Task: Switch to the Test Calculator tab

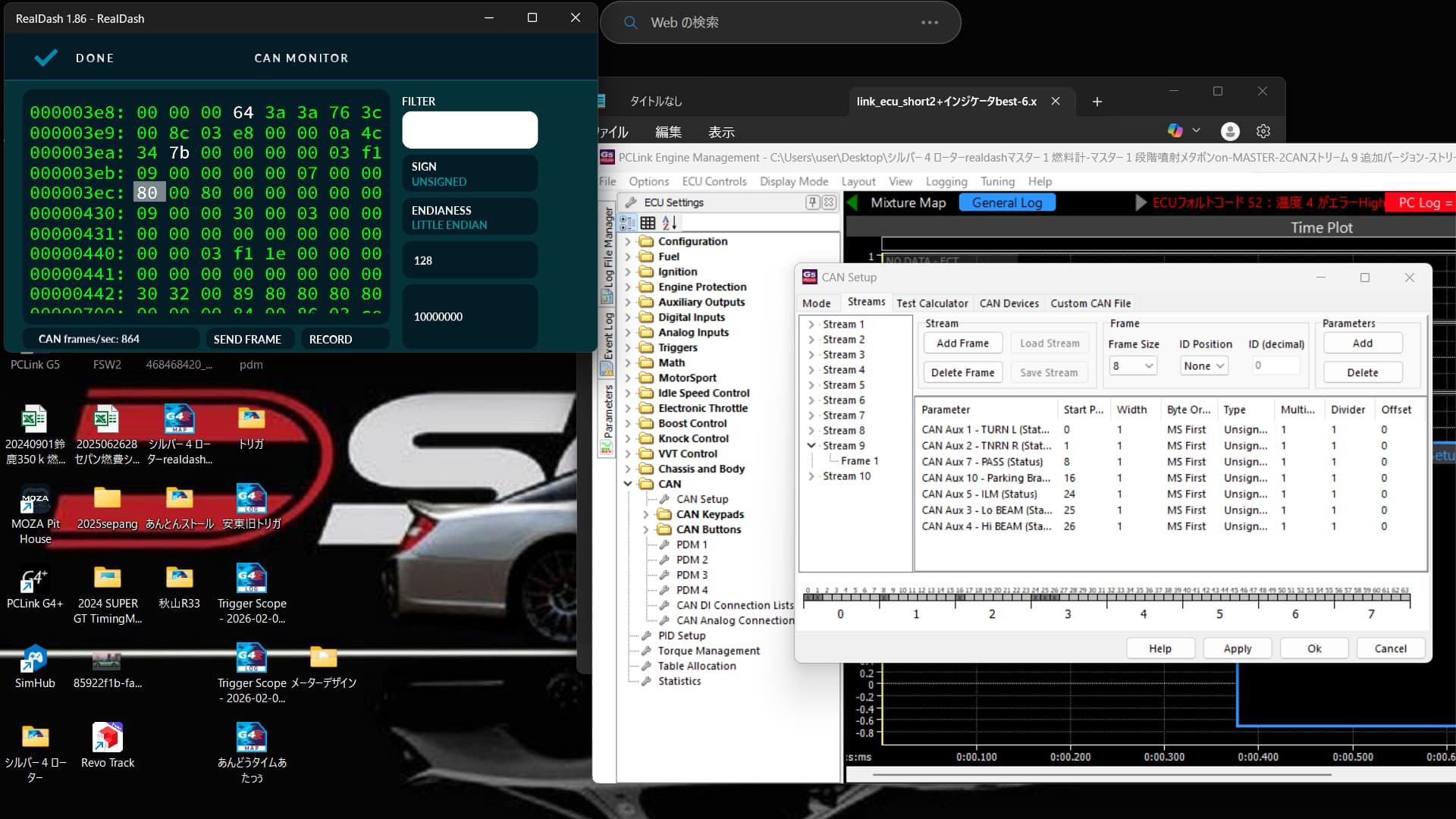Action: tap(932, 303)
